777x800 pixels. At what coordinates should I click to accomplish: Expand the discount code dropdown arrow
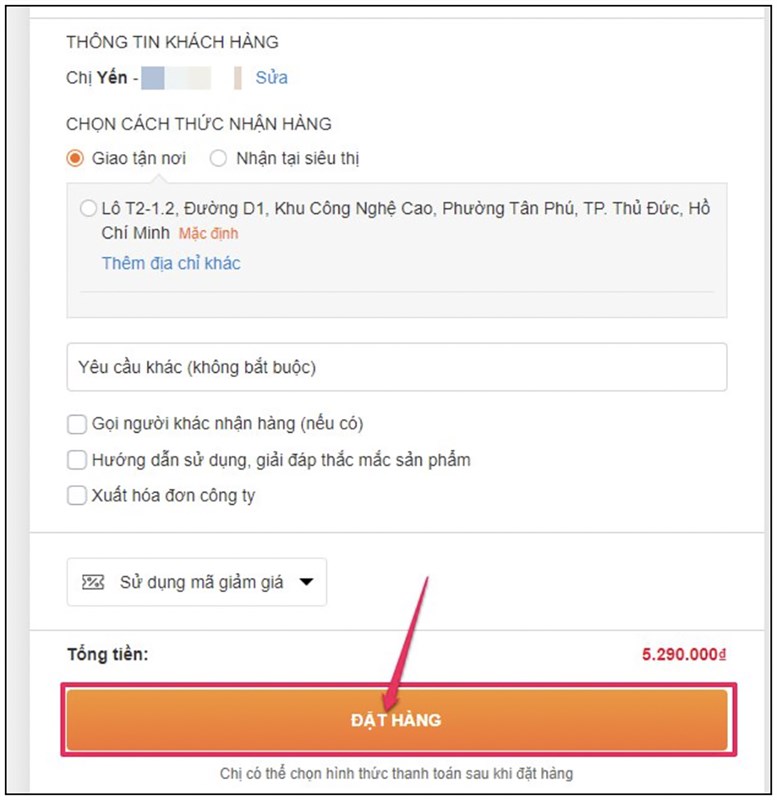tap(306, 582)
